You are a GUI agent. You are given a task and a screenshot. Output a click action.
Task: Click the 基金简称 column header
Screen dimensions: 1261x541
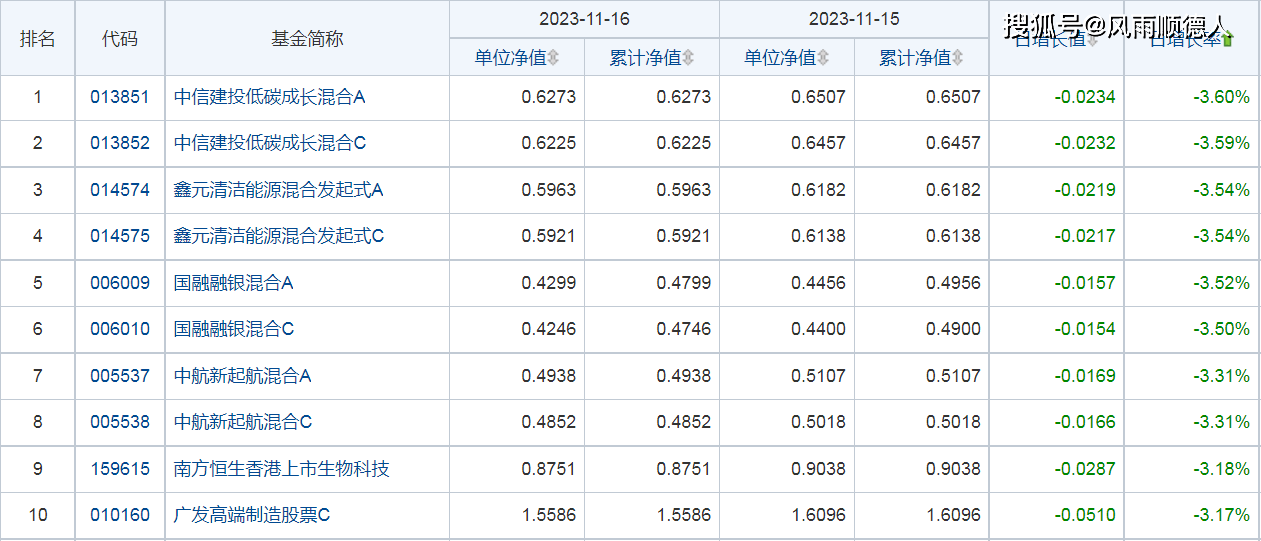[x=307, y=39]
